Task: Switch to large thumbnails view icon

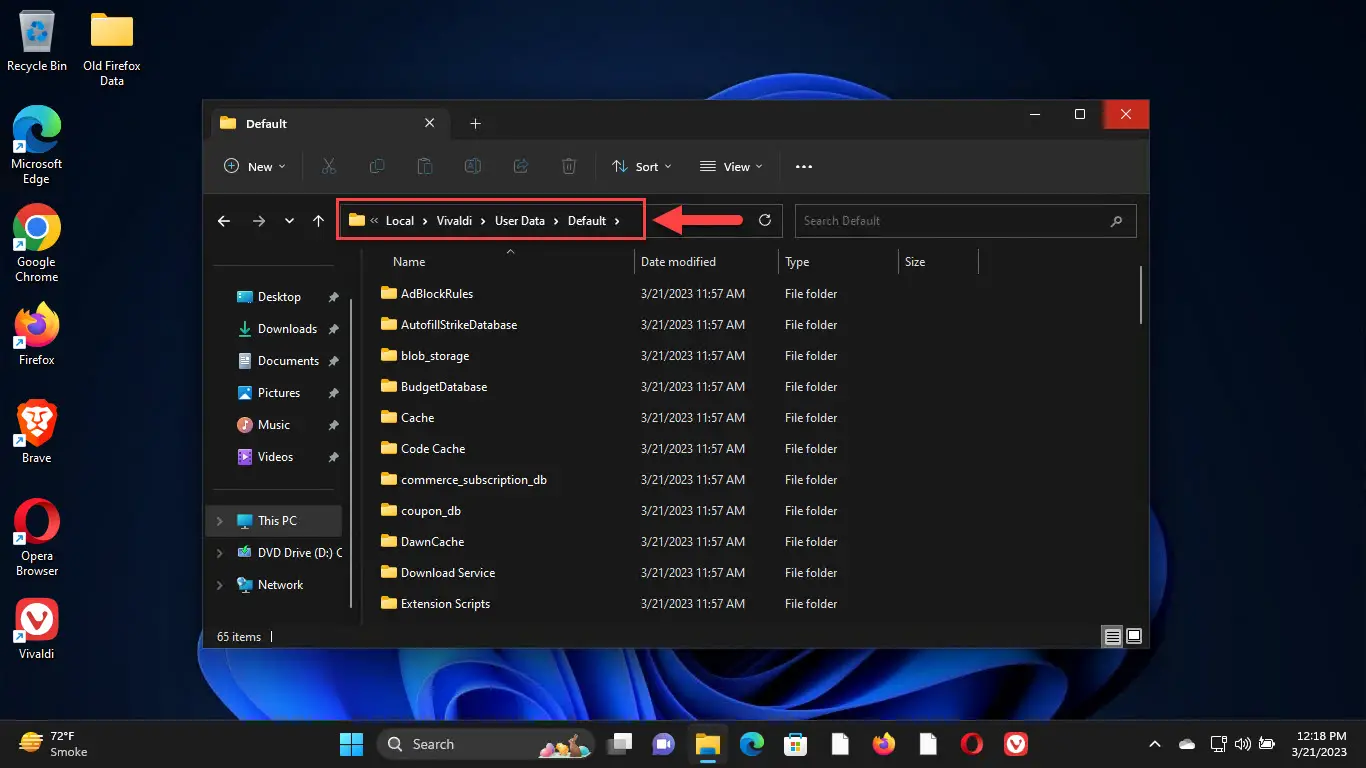Action: point(1134,636)
